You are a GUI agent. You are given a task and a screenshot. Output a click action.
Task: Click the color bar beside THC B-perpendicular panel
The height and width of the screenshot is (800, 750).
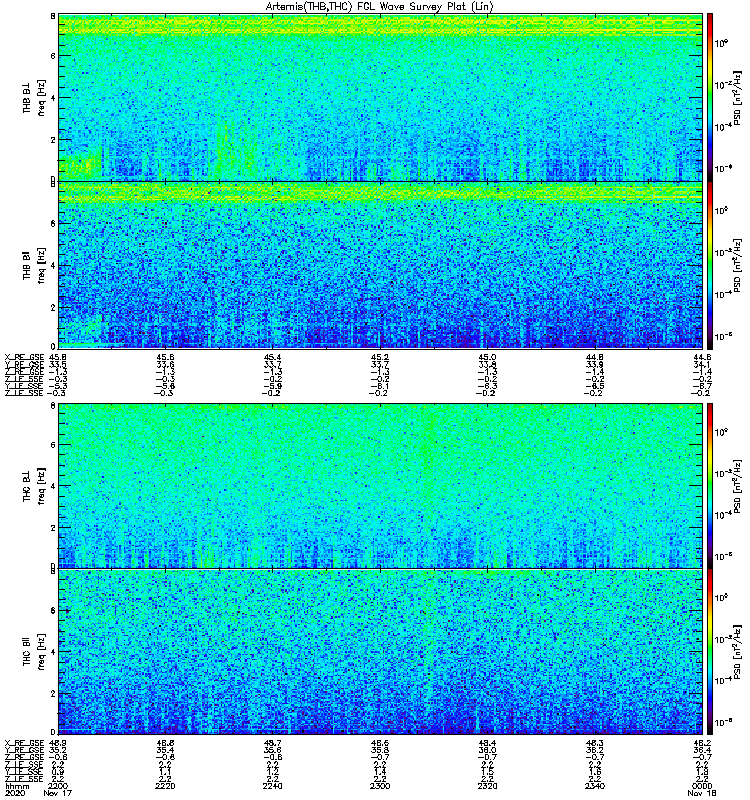[x=710, y=486]
